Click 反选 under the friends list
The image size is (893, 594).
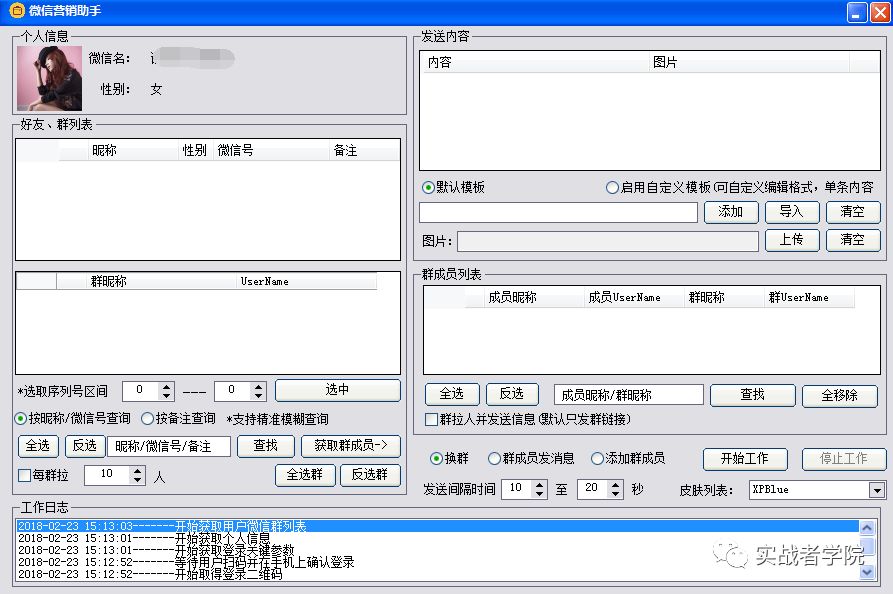[x=85, y=446]
